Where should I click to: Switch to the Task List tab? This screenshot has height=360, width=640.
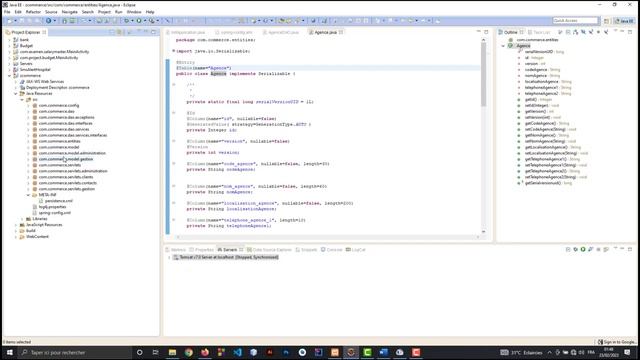coord(540,32)
